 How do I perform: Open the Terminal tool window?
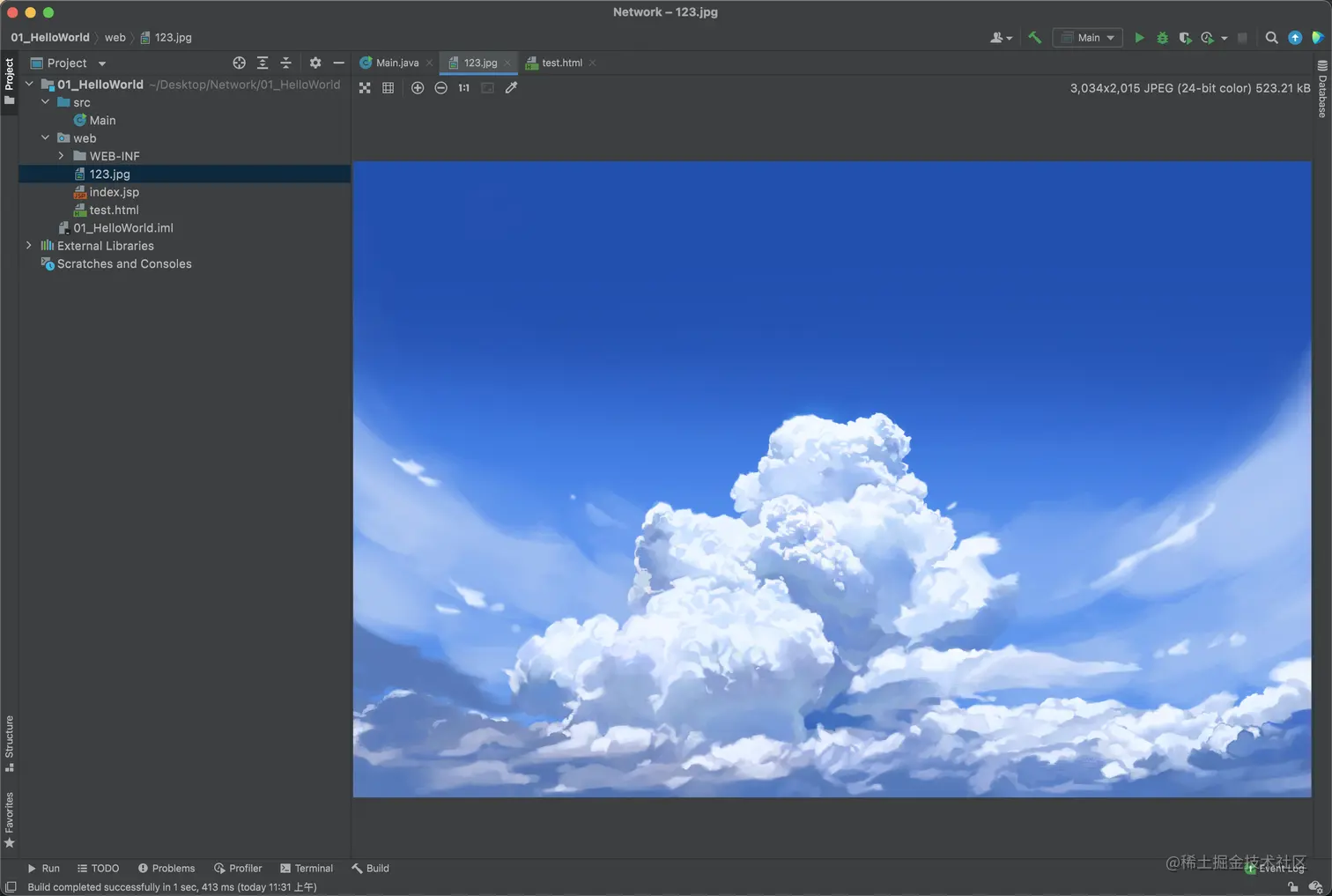pyautogui.click(x=307, y=869)
